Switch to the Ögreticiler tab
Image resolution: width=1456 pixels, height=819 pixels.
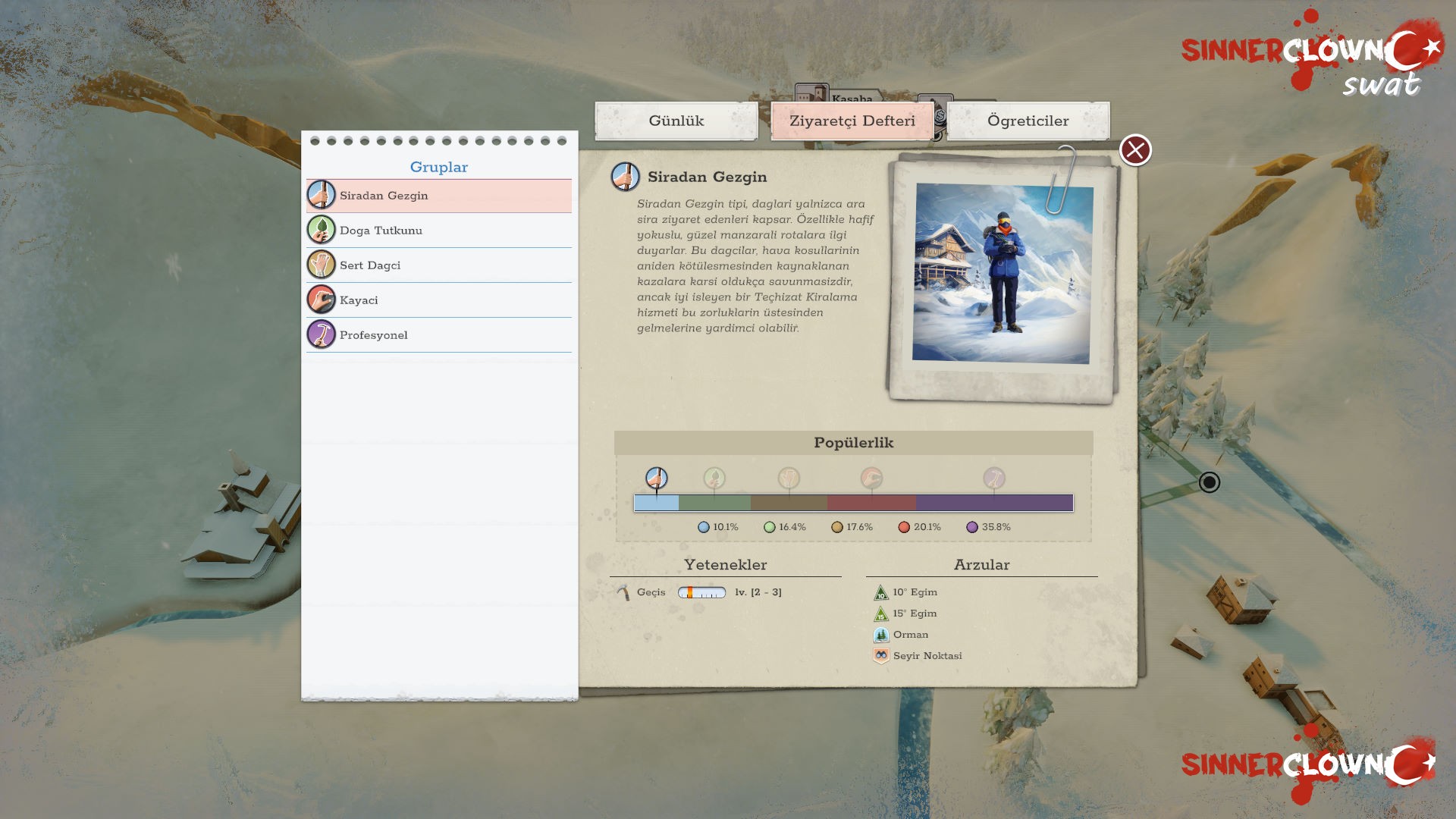1028,121
